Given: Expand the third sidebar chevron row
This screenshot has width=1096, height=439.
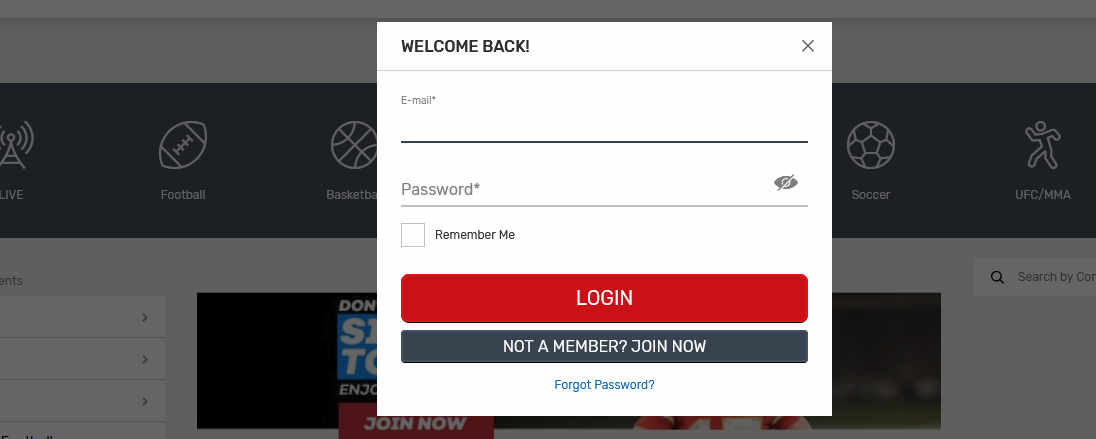Looking at the screenshot, I should (144, 401).
